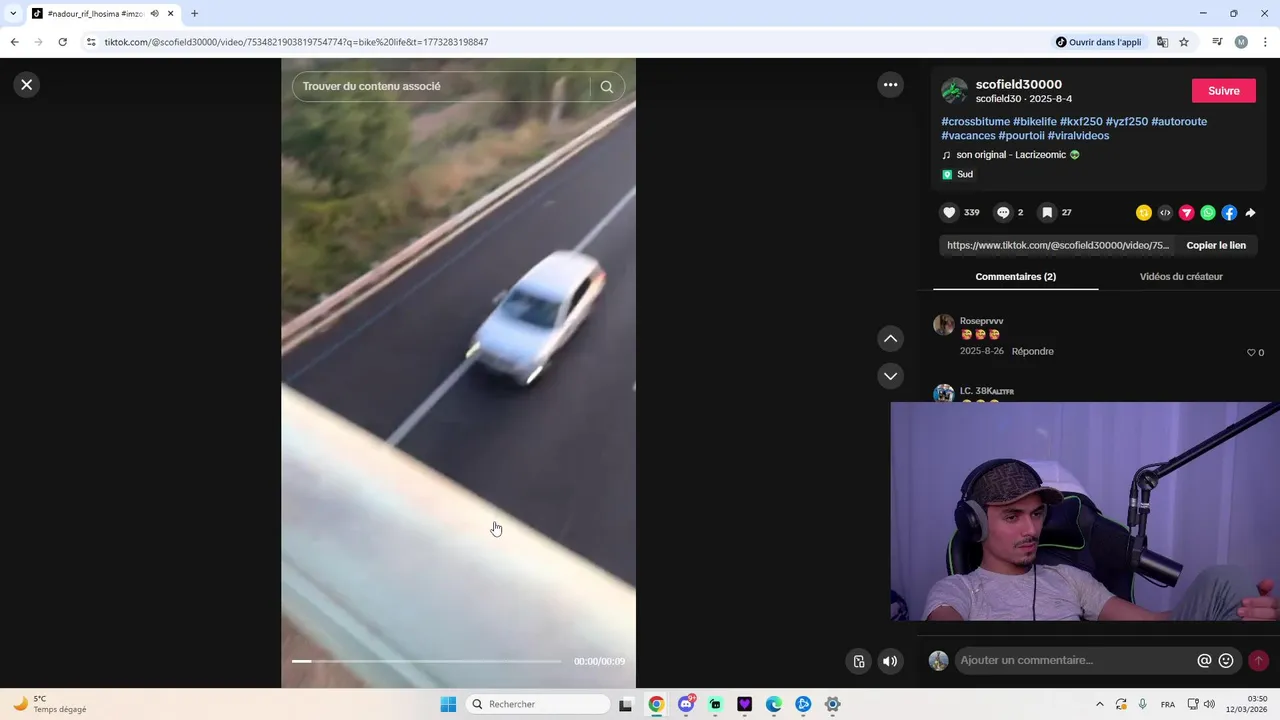1280x720 pixels.
Task: Mention a user with @ icon
Action: pyautogui.click(x=1204, y=661)
